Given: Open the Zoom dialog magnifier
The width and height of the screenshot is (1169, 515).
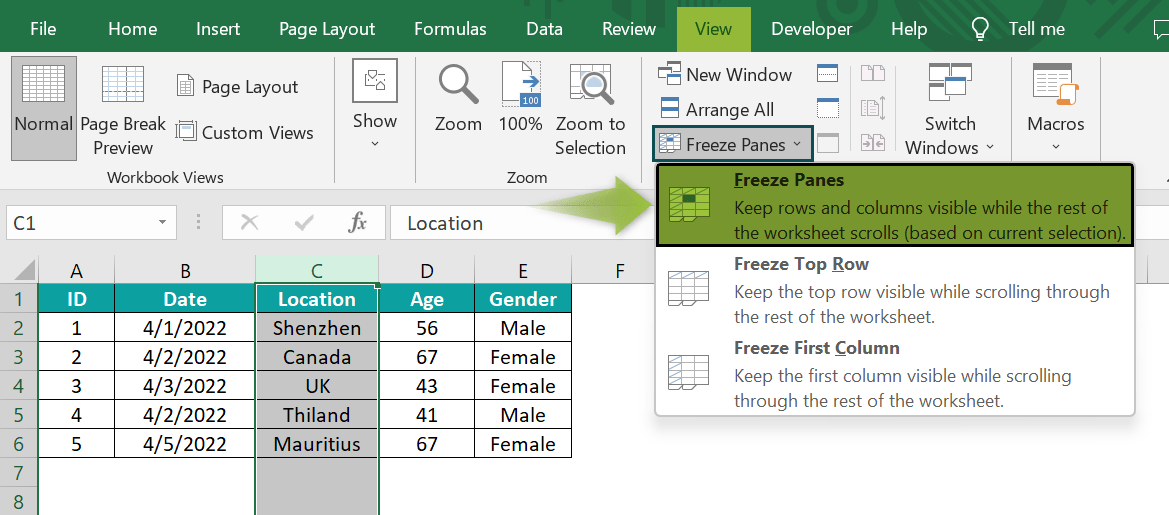Looking at the screenshot, I should [x=459, y=99].
